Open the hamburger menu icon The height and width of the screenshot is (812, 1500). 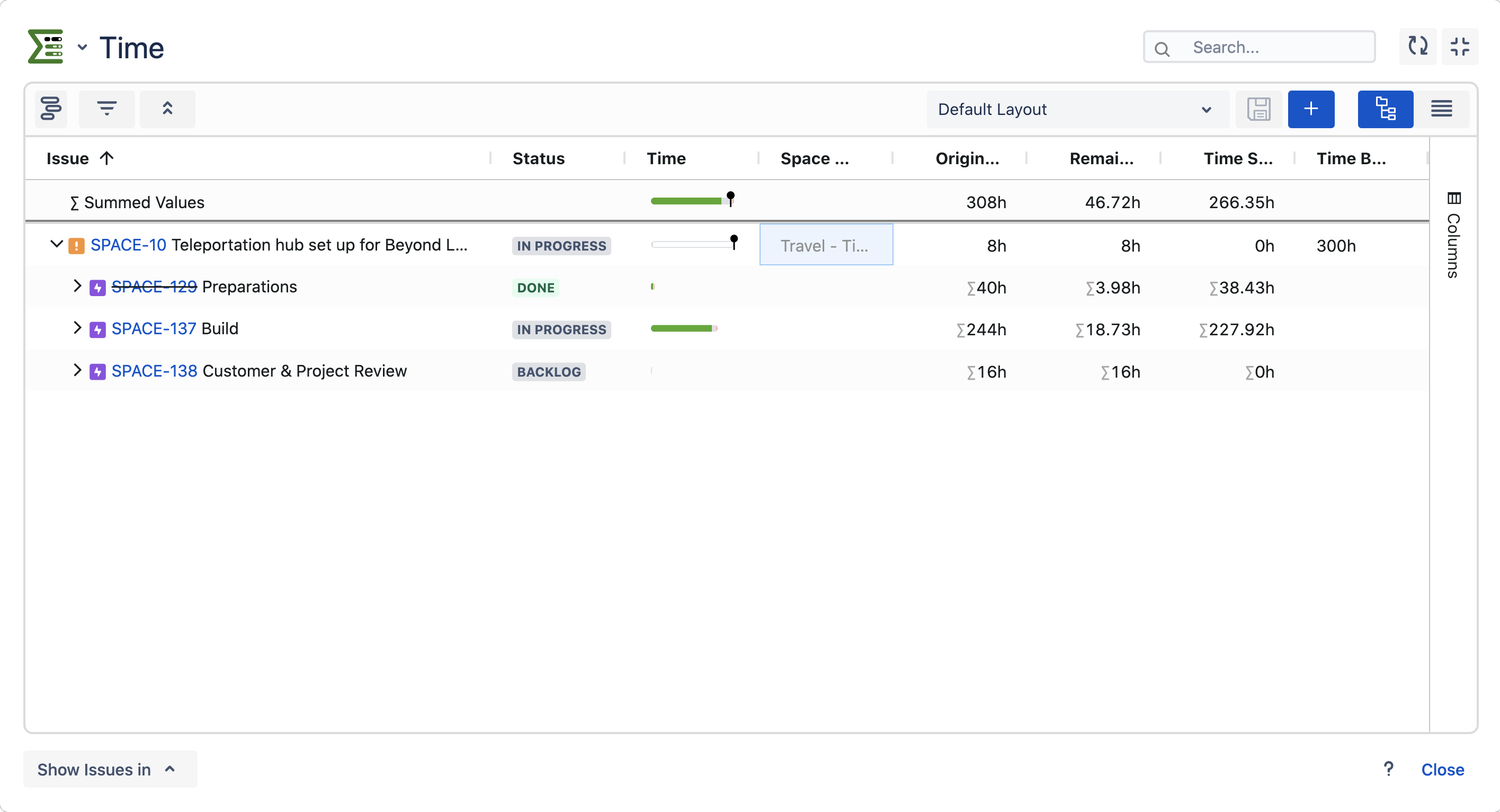click(x=1442, y=109)
